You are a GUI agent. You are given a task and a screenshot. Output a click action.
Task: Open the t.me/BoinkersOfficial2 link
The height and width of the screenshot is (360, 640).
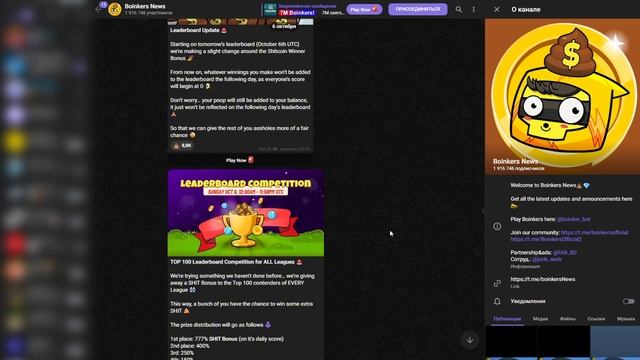pos(546,239)
